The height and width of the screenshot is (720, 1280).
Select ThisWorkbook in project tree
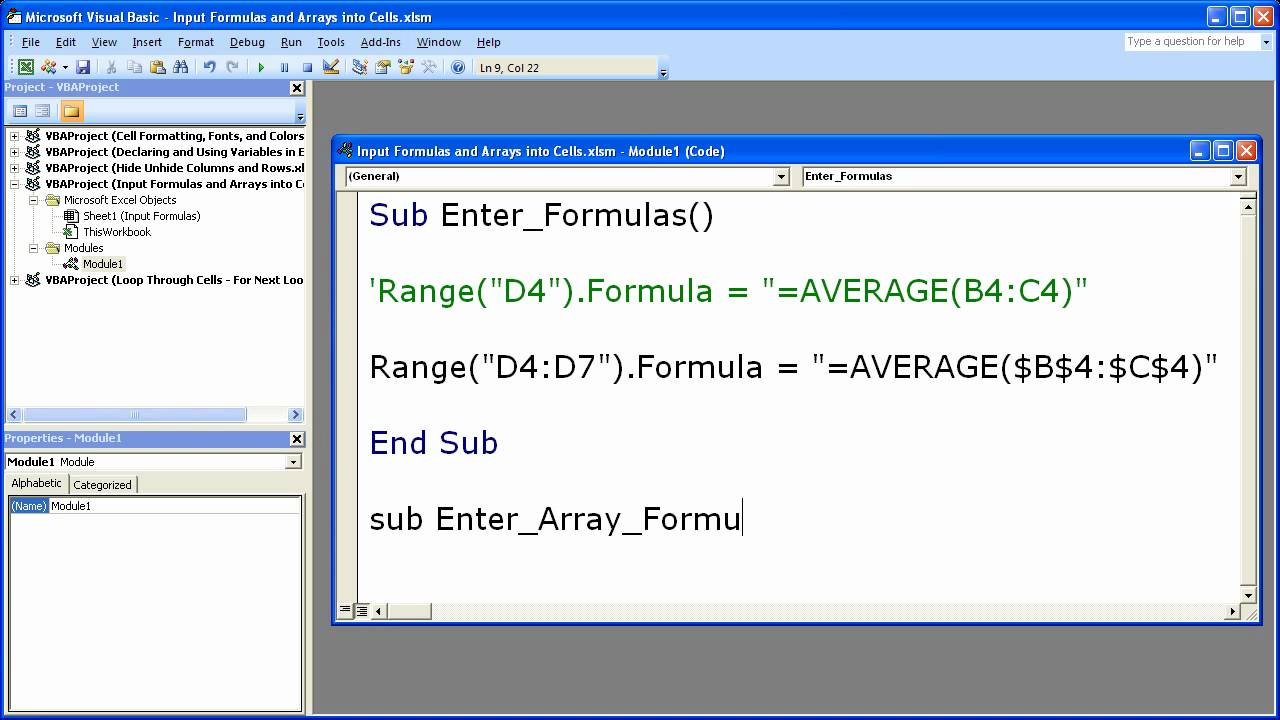click(117, 232)
